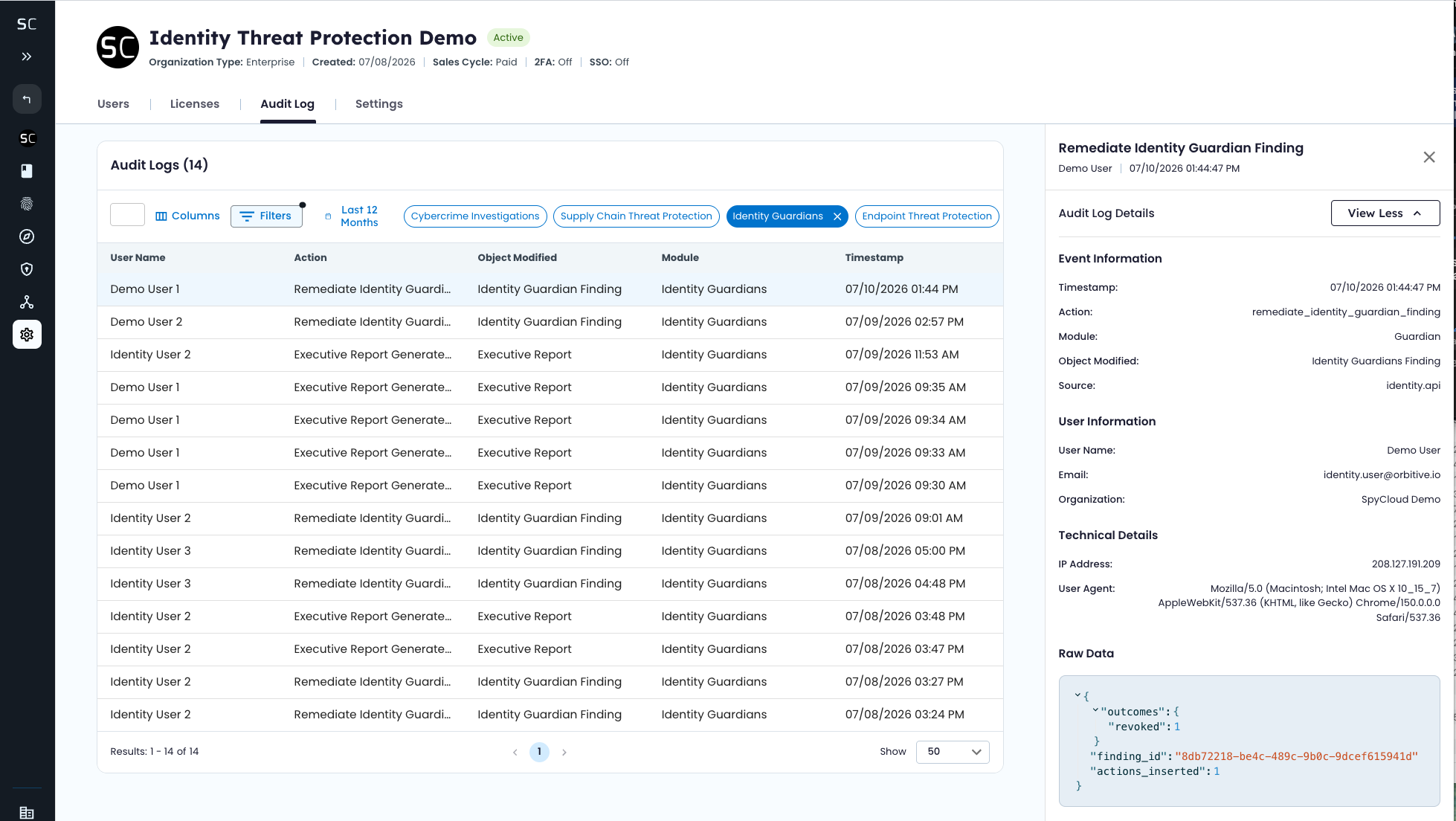
Task: Click the Organization value SpyCloud Demo
Action: click(x=1401, y=500)
